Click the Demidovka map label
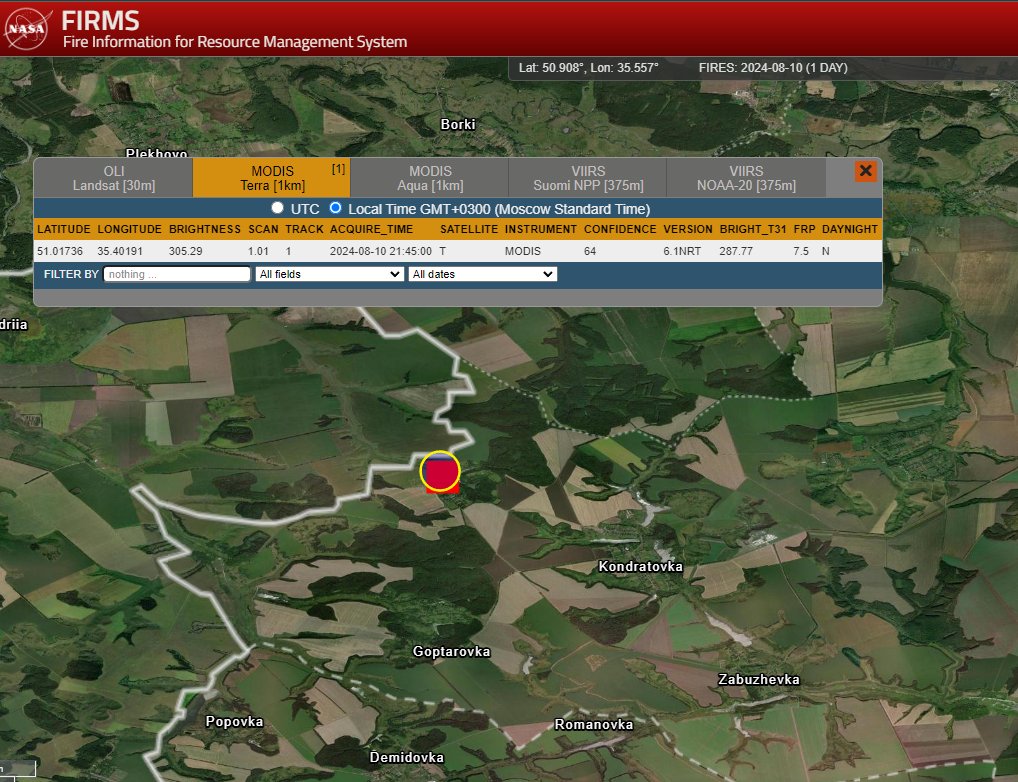1018x782 pixels. point(406,757)
